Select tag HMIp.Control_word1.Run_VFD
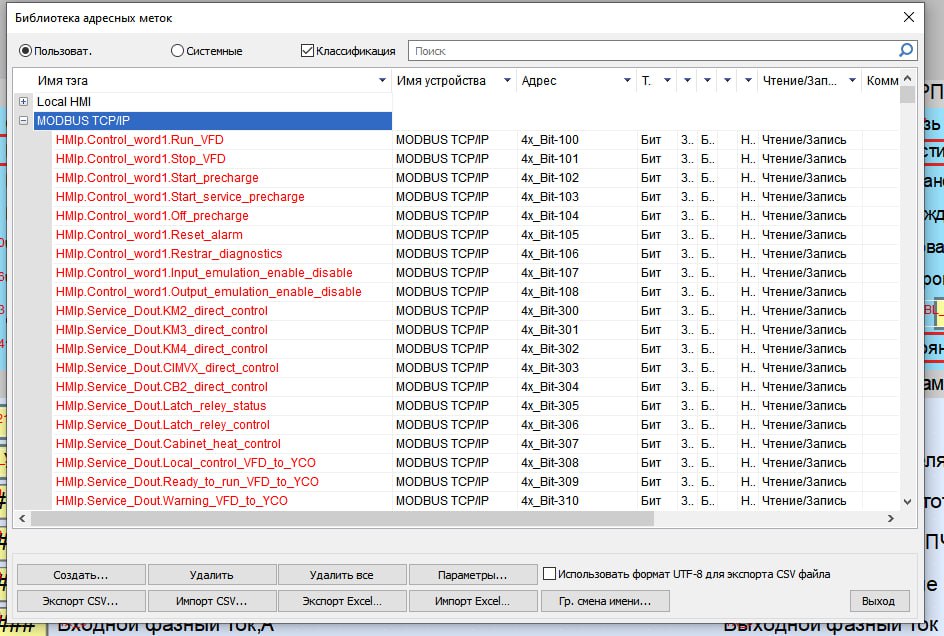Image resolution: width=944 pixels, height=636 pixels. [x=140, y=140]
